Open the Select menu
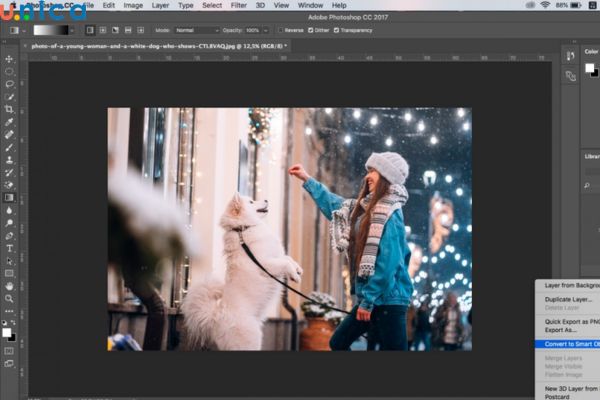The image size is (600, 400). (212, 5)
